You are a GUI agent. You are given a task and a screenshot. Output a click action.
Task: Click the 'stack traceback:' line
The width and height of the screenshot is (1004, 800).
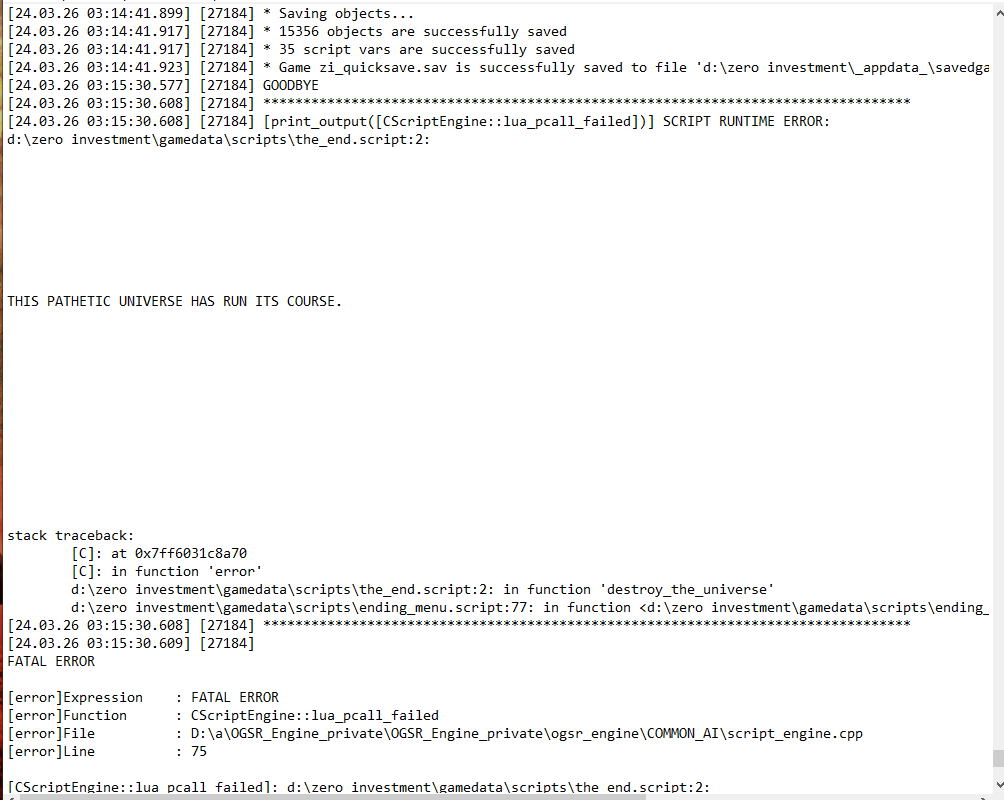click(x=71, y=535)
